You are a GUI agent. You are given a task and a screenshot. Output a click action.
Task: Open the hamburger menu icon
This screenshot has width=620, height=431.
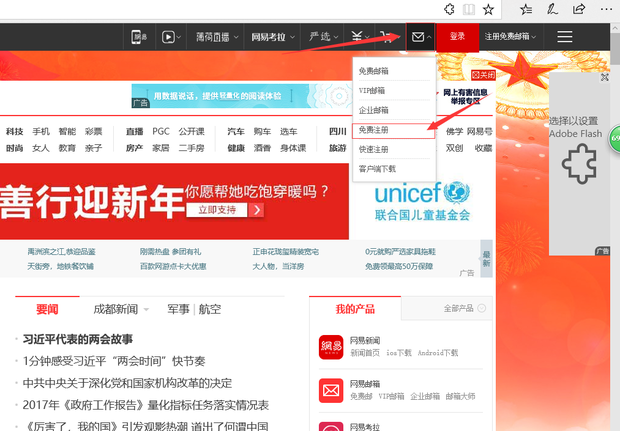(x=565, y=37)
